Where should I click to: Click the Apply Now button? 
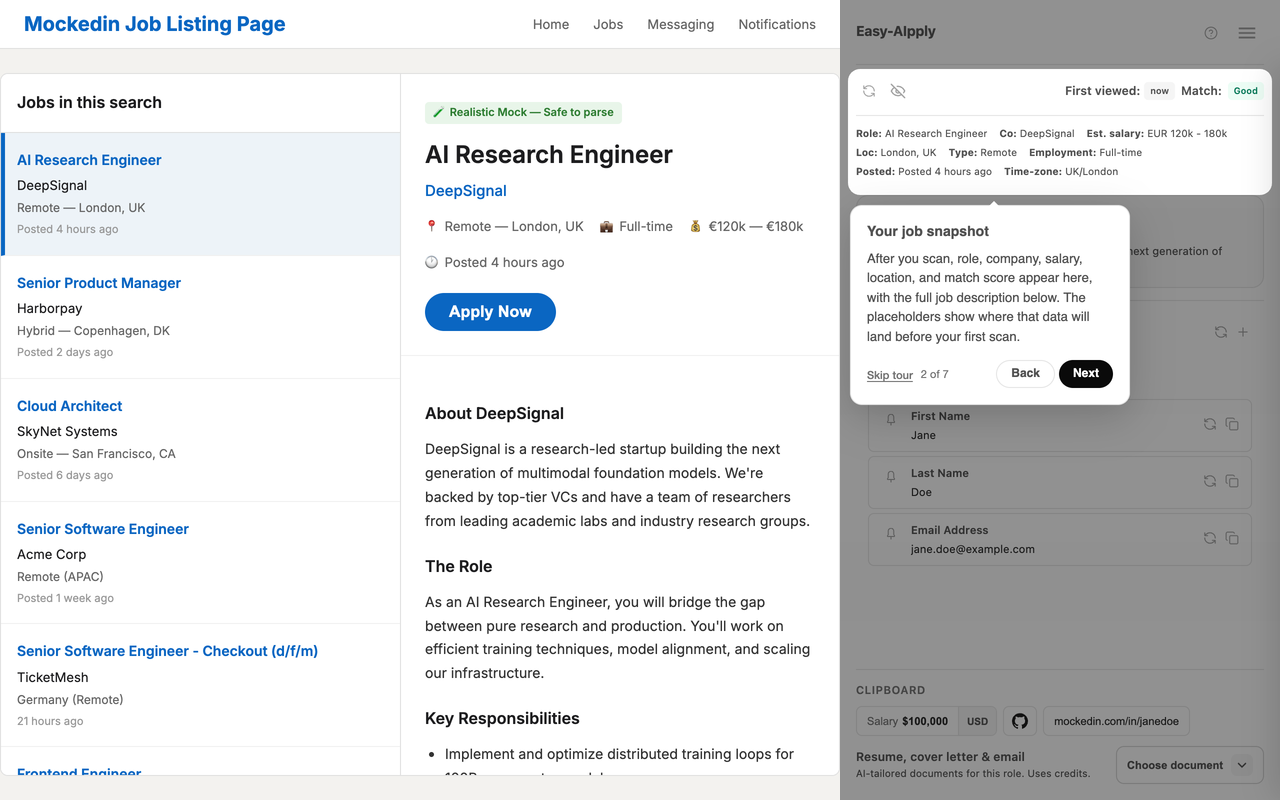pos(490,312)
